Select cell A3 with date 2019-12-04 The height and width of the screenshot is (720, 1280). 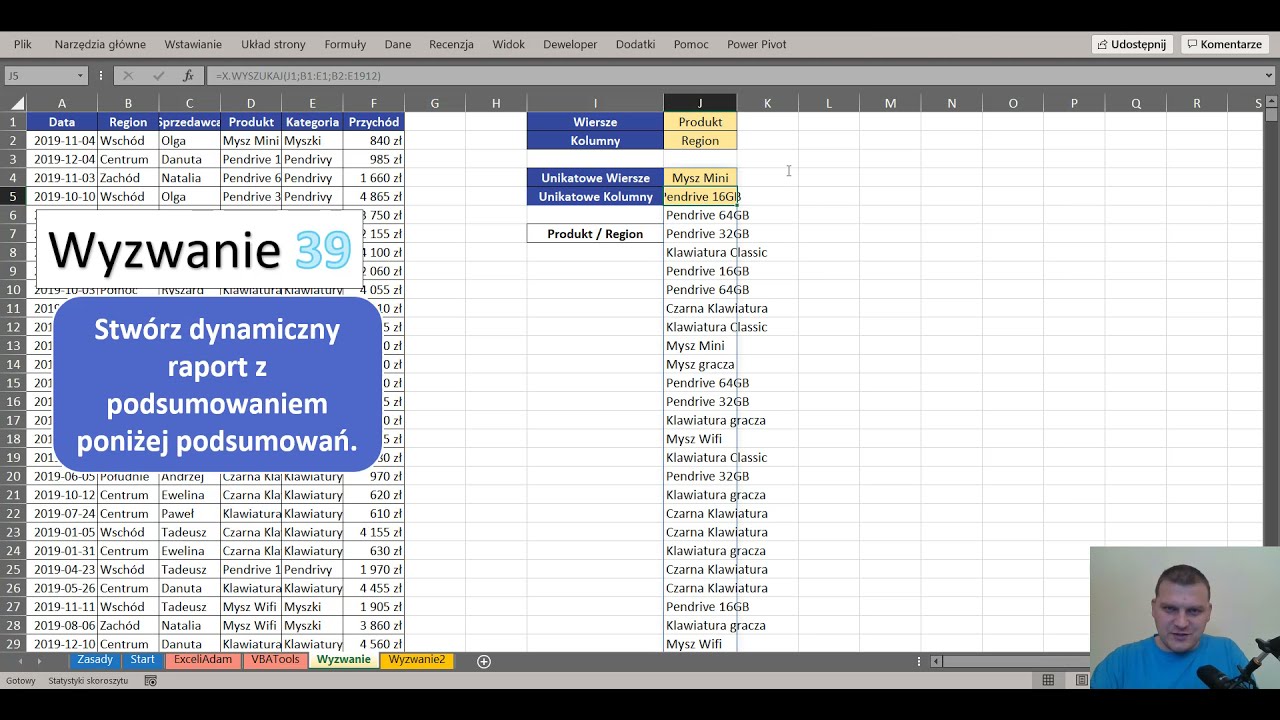click(62, 160)
